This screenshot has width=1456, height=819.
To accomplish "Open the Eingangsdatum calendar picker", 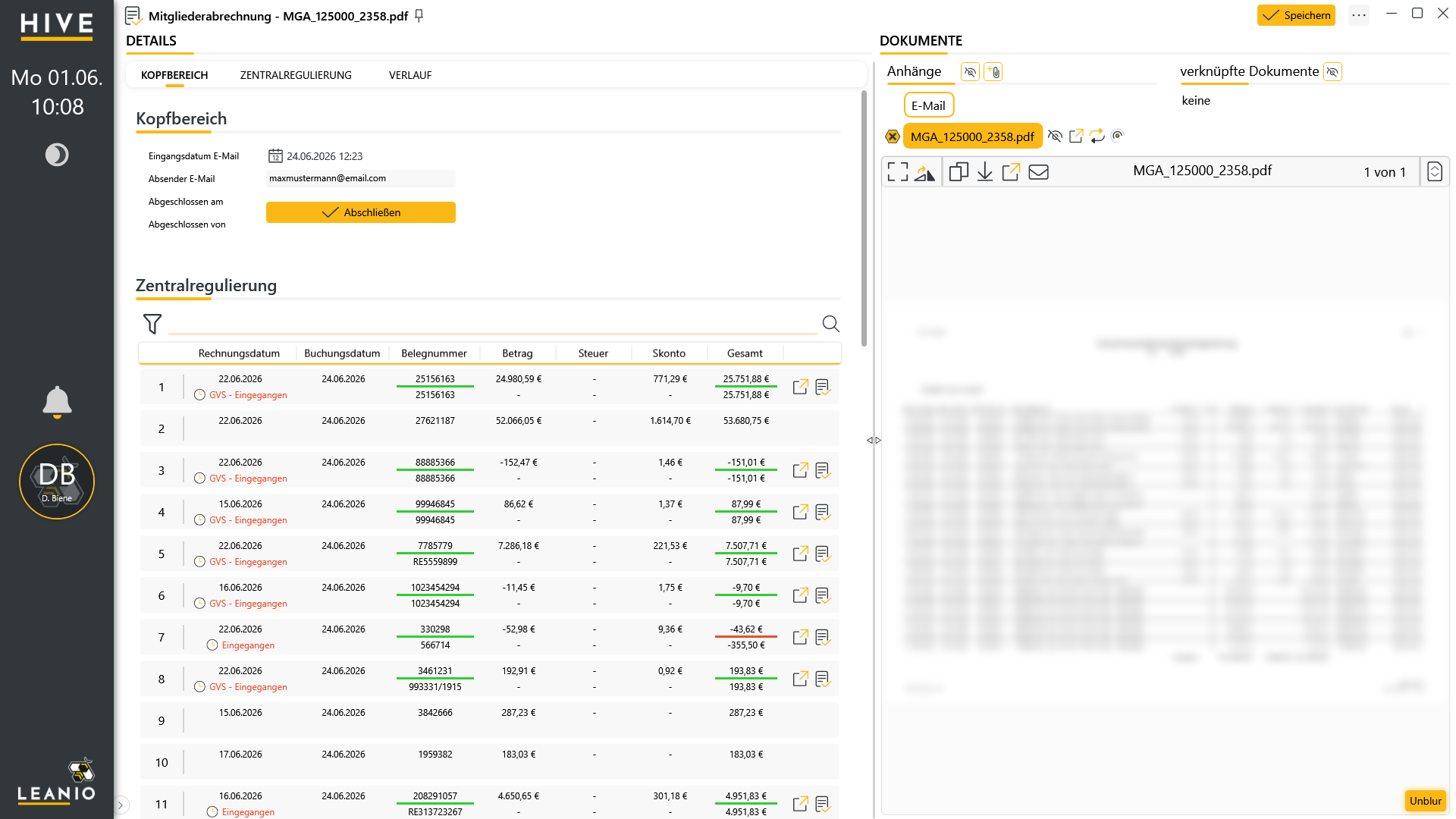I will [x=275, y=156].
